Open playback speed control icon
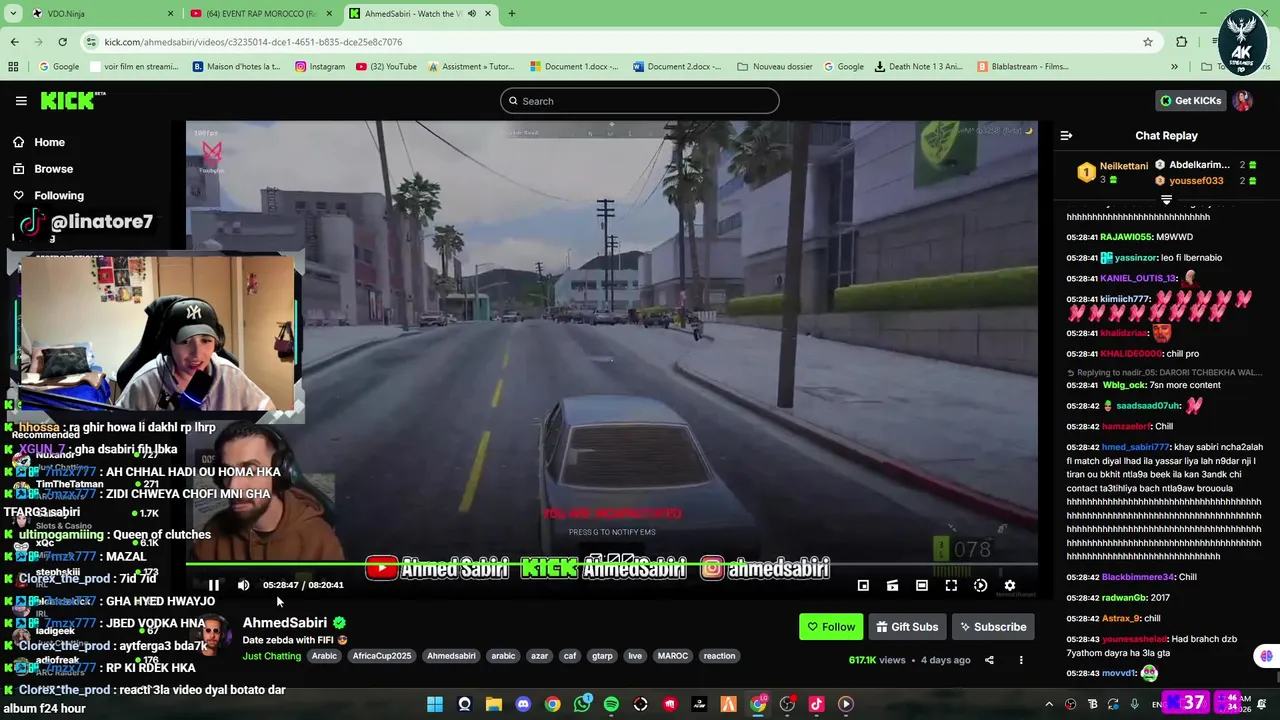 [x=980, y=585]
